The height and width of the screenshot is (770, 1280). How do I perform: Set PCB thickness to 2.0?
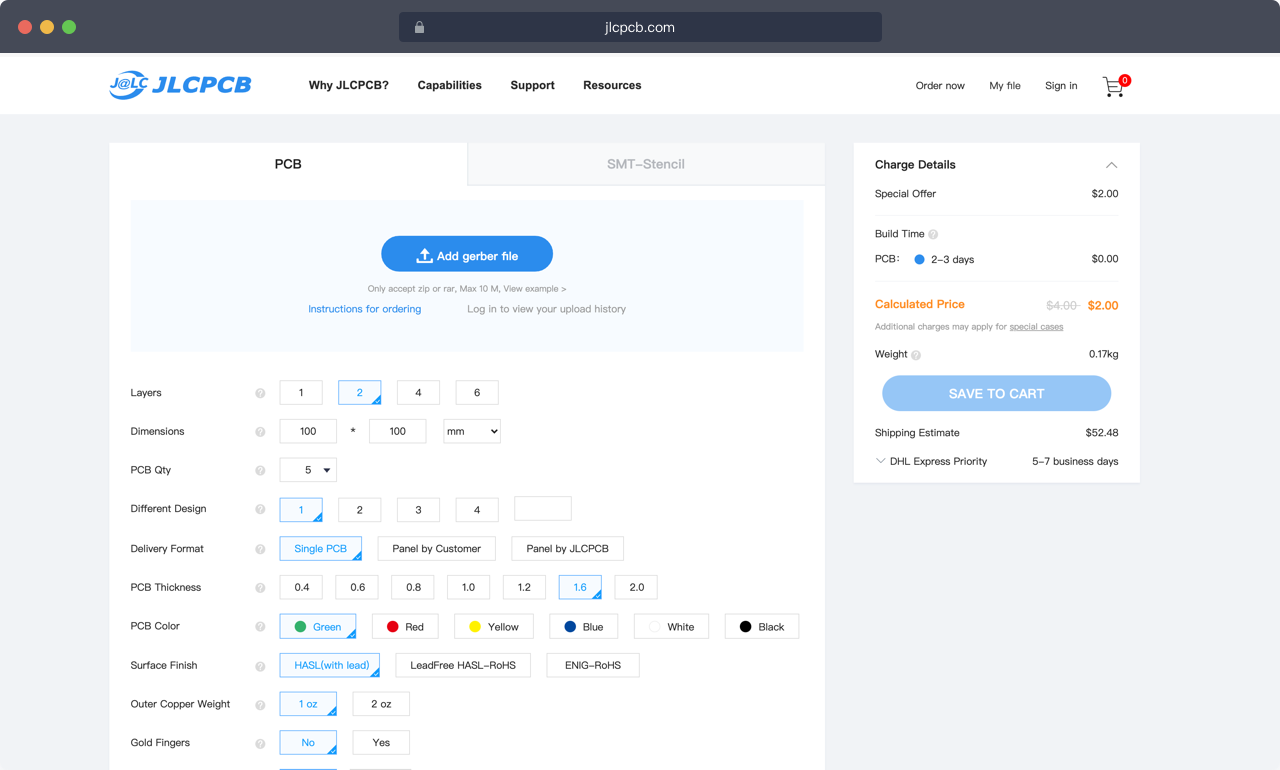click(x=636, y=587)
